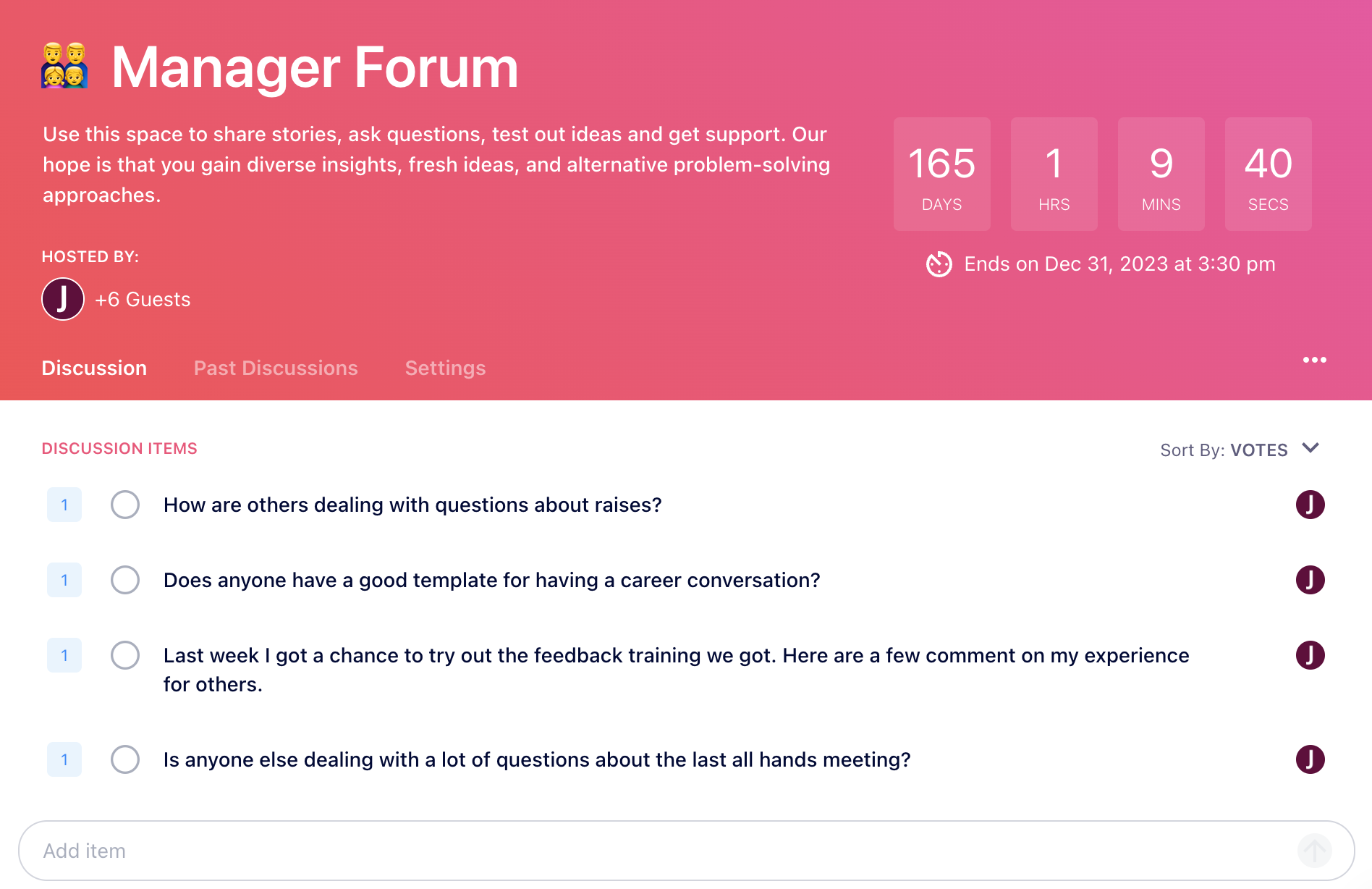1372x889 pixels.
Task: Click the +6 Guests link
Action: [143, 300]
